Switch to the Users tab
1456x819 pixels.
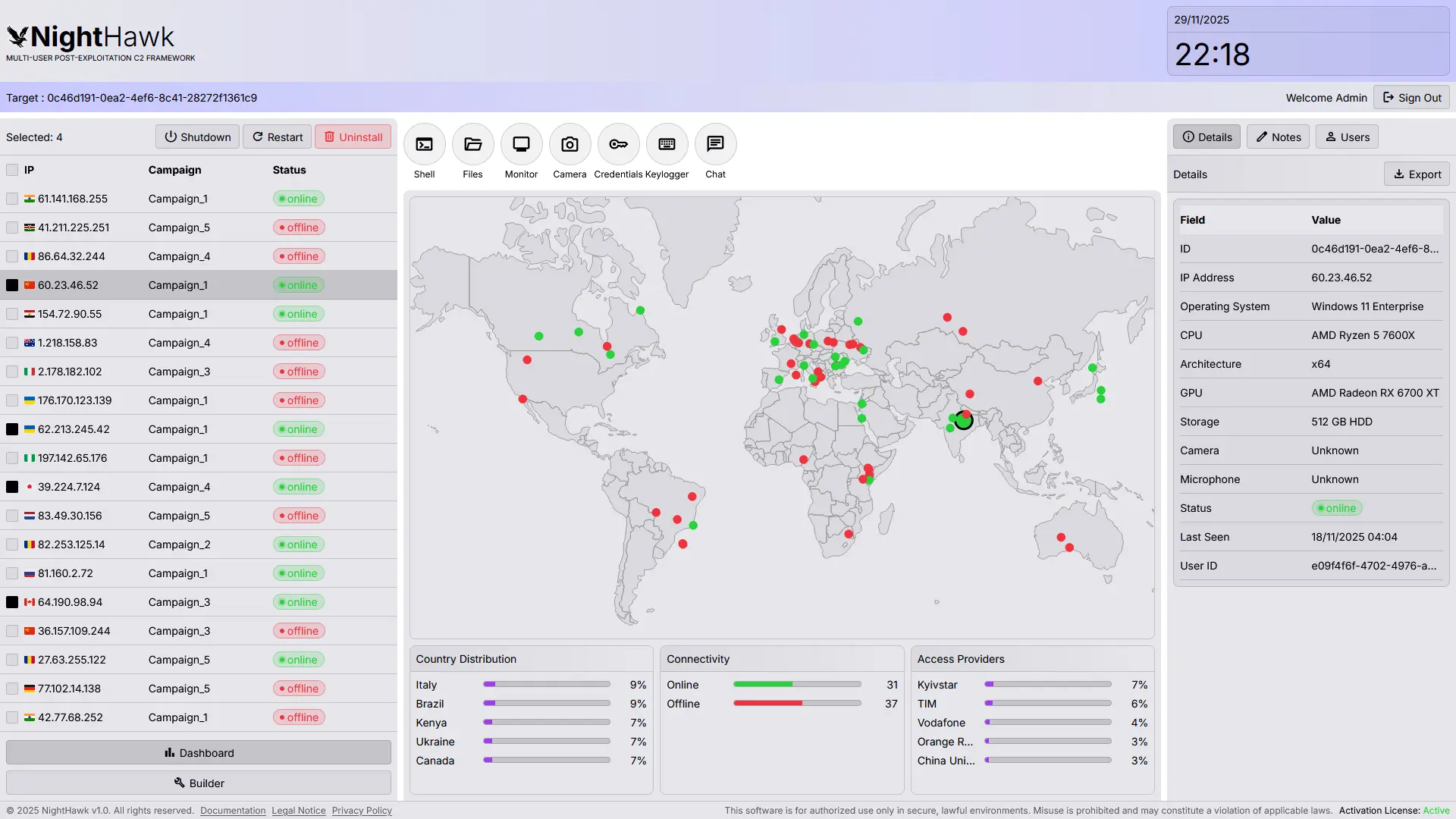(x=1347, y=137)
